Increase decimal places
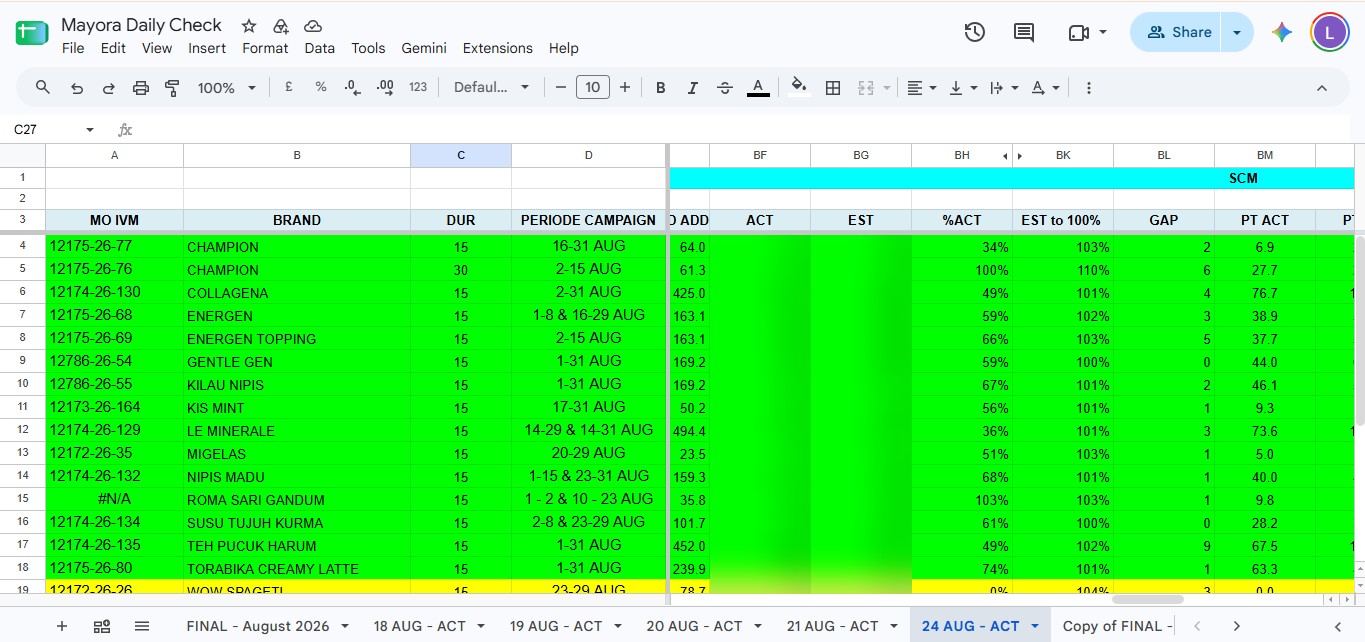The width and height of the screenshot is (1365, 642). point(385,88)
